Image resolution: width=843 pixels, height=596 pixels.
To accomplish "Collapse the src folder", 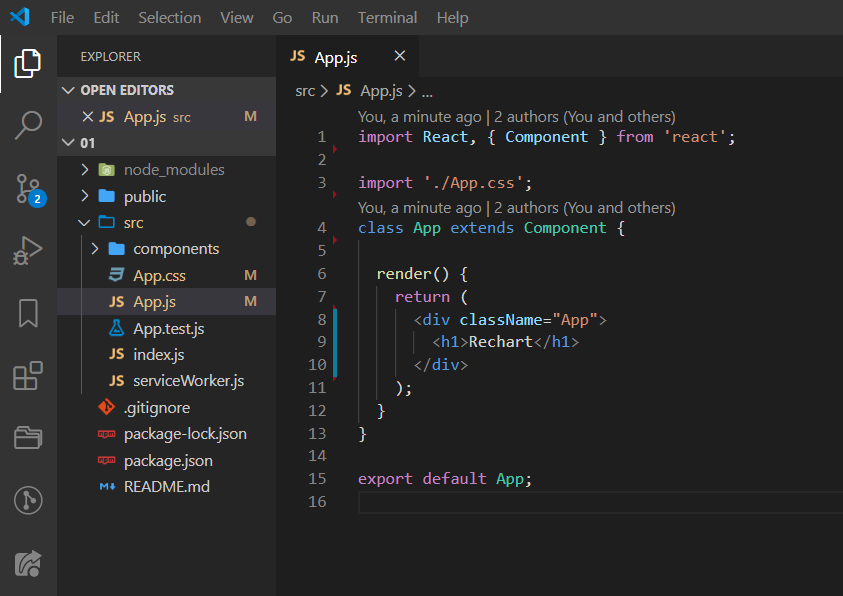I will [x=81, y=222].
